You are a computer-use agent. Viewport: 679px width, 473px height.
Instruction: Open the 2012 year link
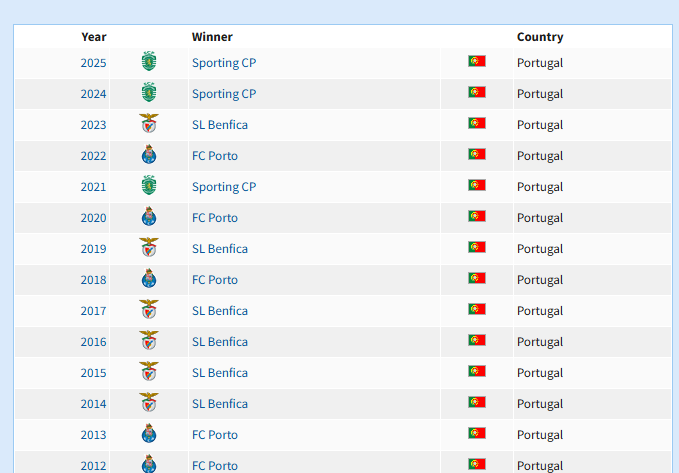click(x=93, y=466)
